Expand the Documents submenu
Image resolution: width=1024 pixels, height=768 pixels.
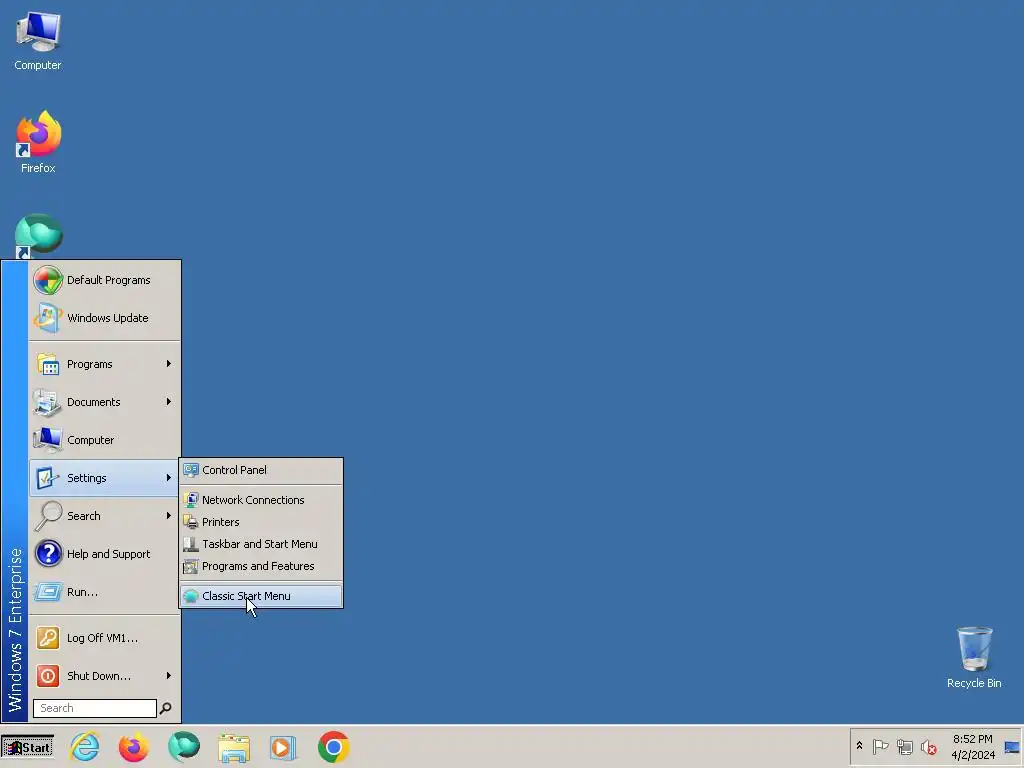pyautogui.click(x=104, y=402)
